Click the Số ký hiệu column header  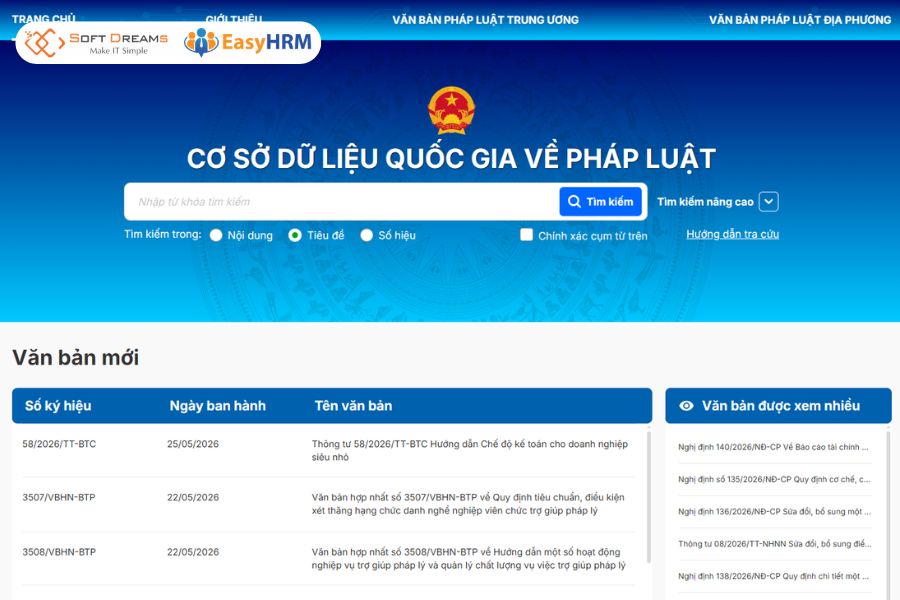click(58, 406)
